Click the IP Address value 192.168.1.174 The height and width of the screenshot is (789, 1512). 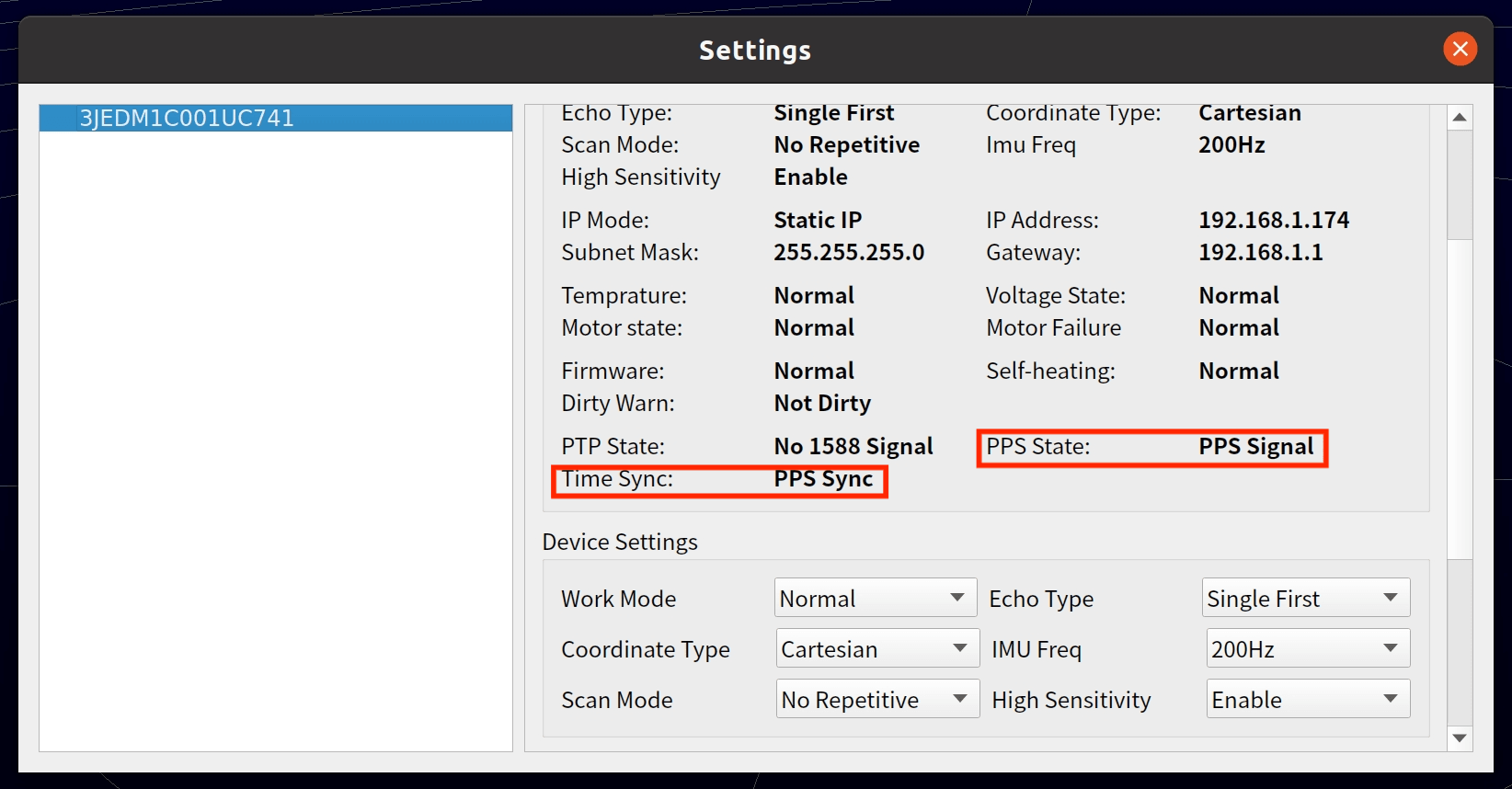coord(1273,220)
